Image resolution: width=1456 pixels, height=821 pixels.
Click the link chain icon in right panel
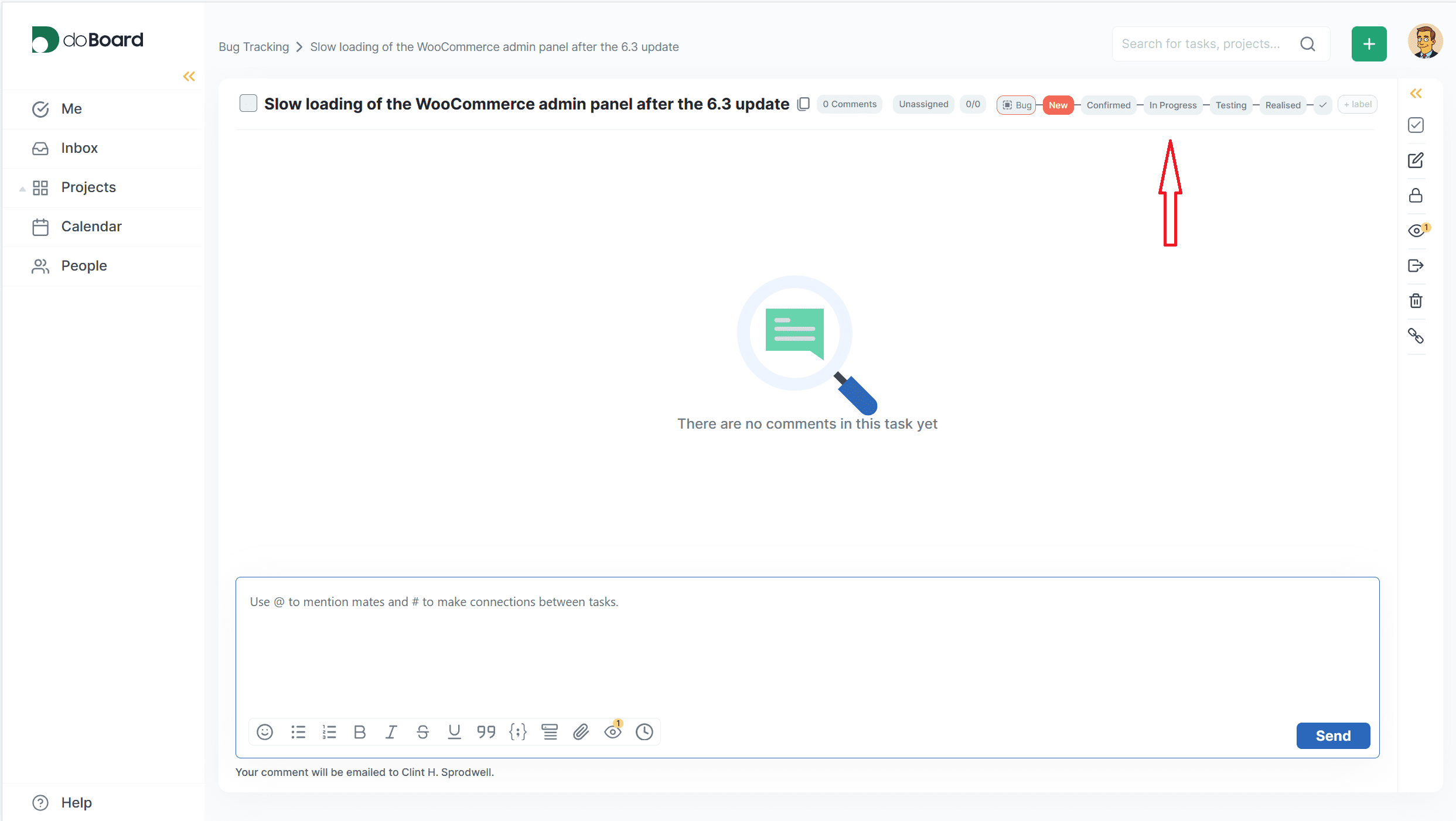coord(1416,336)
